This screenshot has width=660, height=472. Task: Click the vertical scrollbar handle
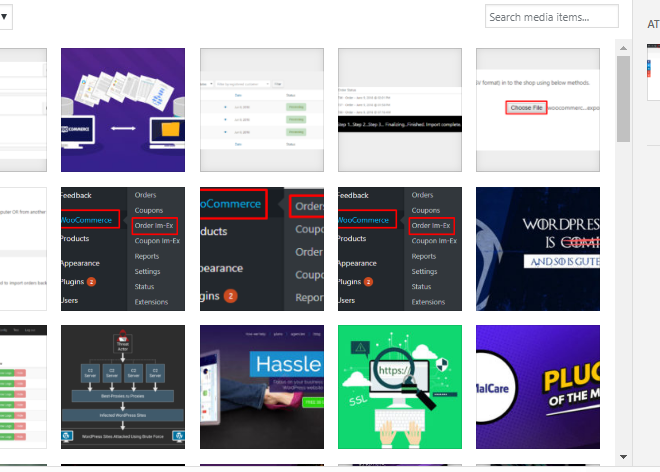tap(623, 99)
